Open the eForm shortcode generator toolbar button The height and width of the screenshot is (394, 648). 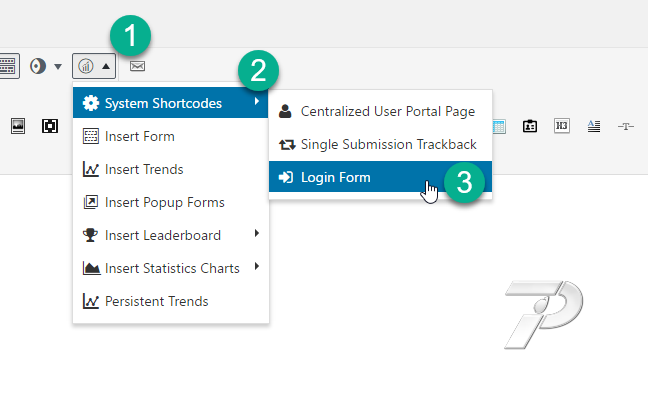[86, 66]
